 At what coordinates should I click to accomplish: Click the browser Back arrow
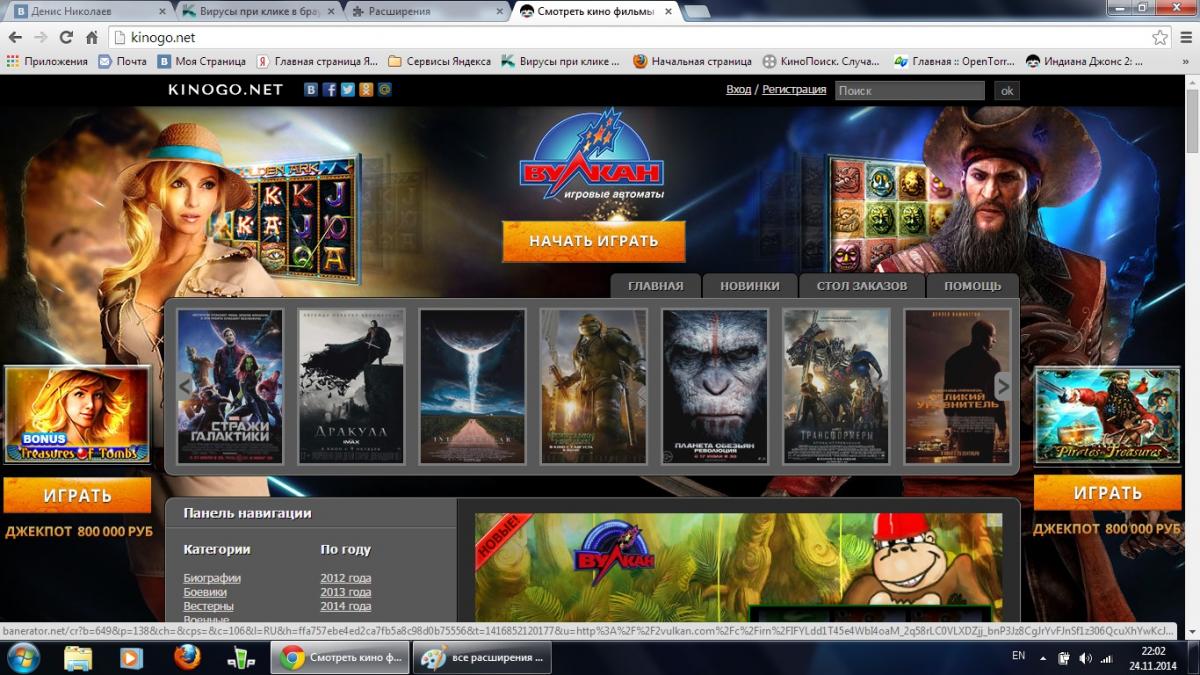point(14,38)
